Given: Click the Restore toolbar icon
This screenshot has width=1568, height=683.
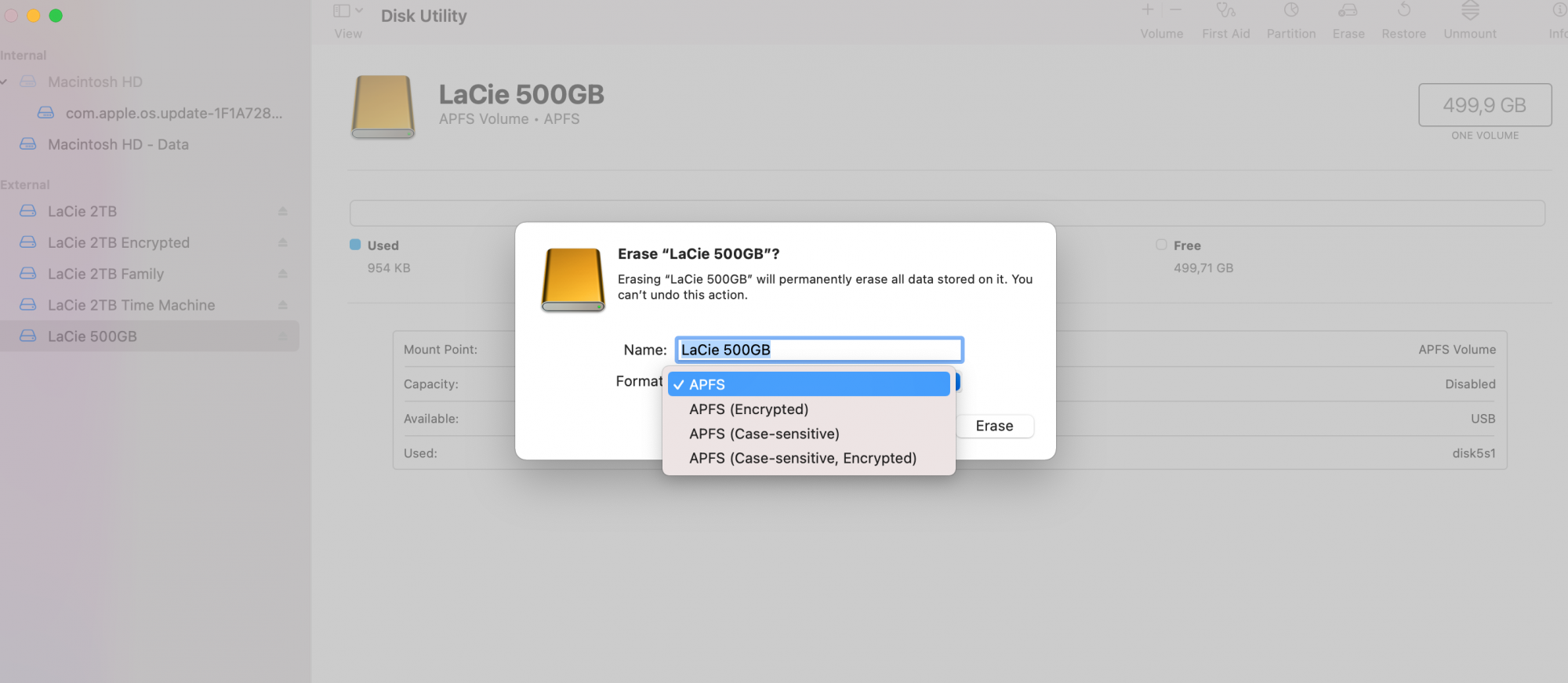Looking at the screenshot, I should [1403, 11].
